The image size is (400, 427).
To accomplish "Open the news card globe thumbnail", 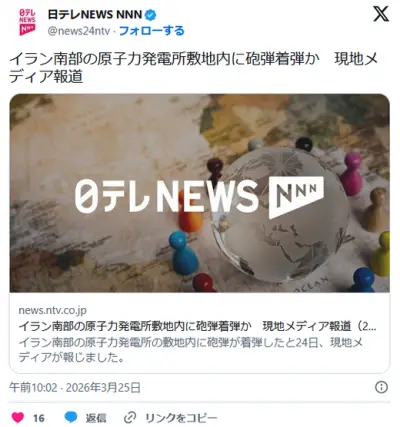I will [x=200, y=193].
